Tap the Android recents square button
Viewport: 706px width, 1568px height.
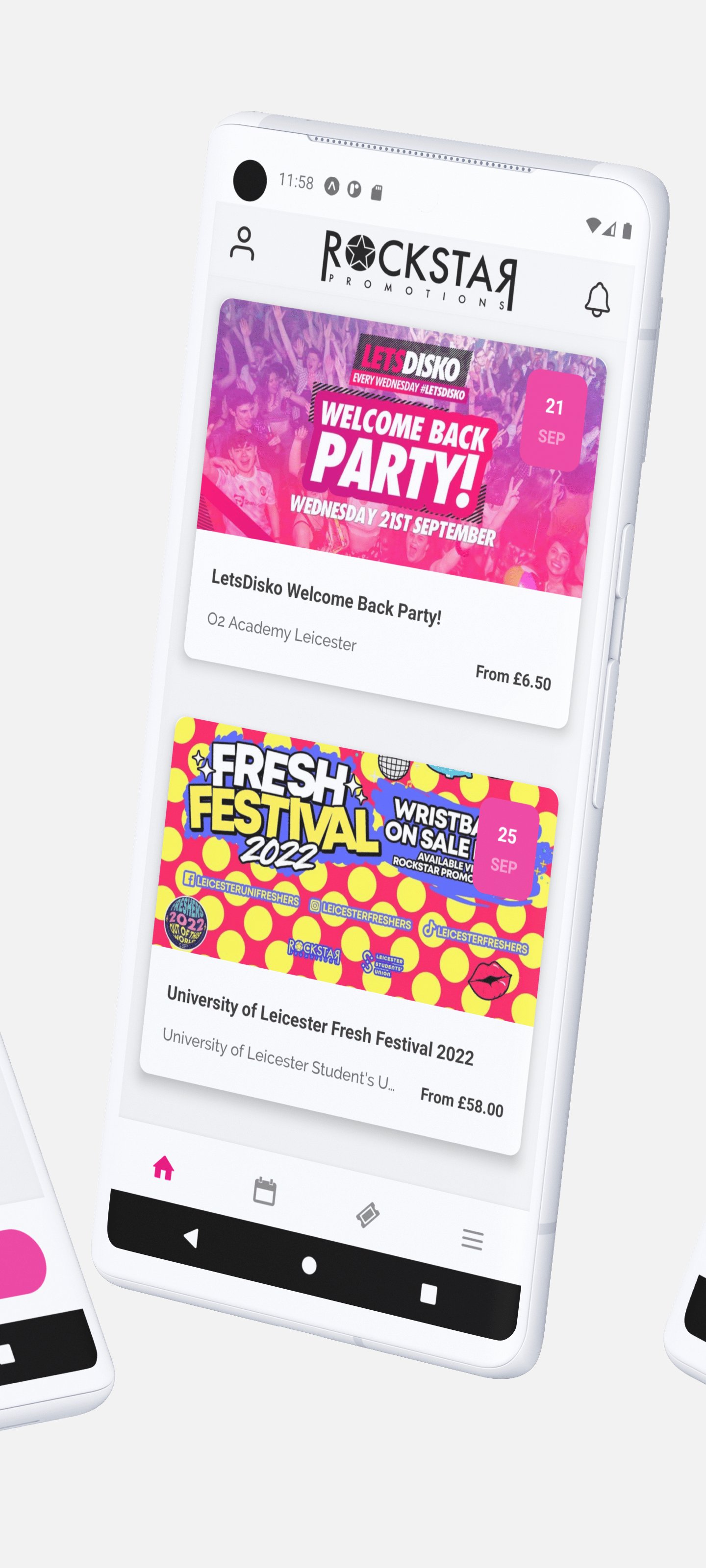(428, 1294)
